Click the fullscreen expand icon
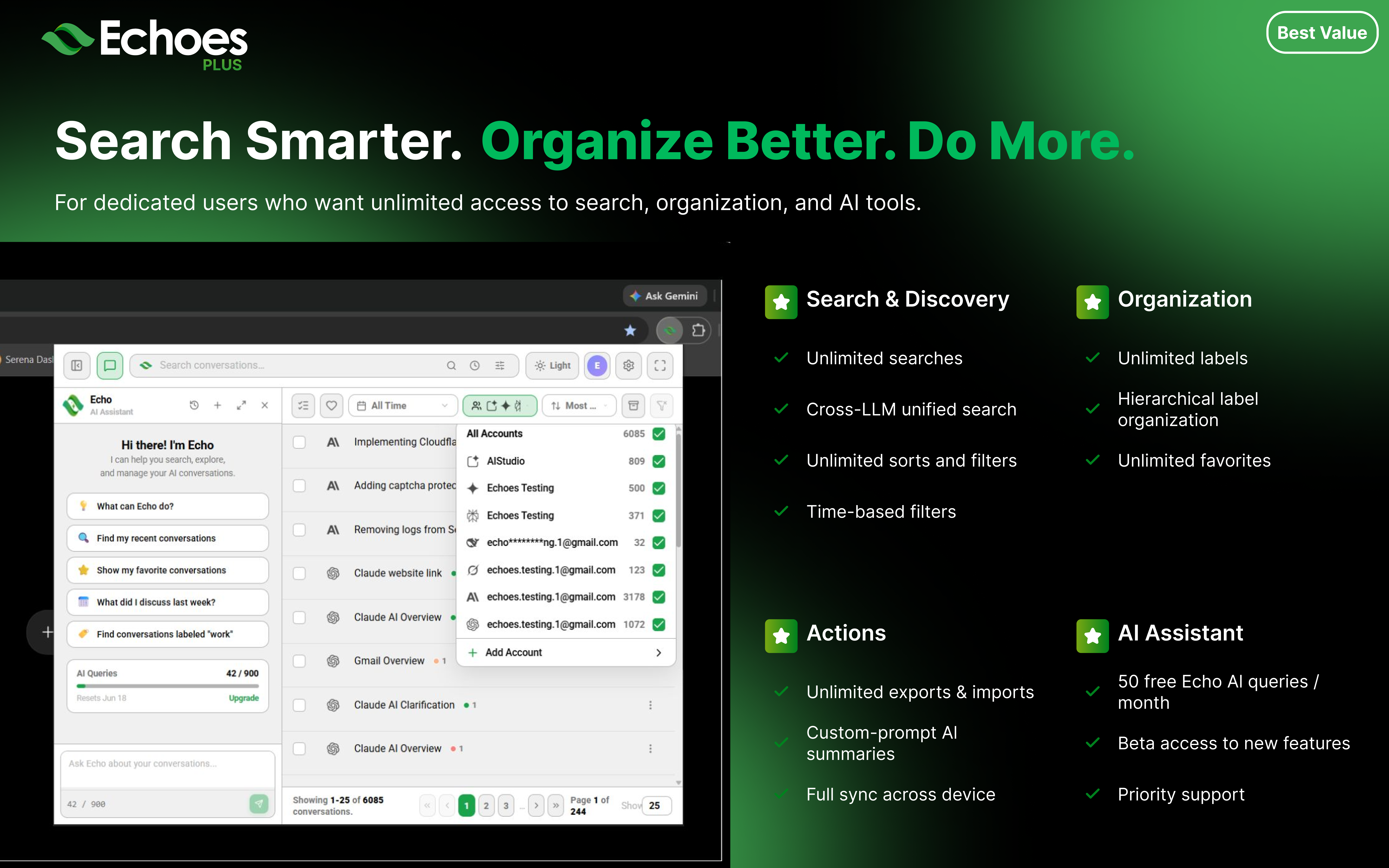The height and width of the screenshot is (868, 1389). tap(660, 366)
